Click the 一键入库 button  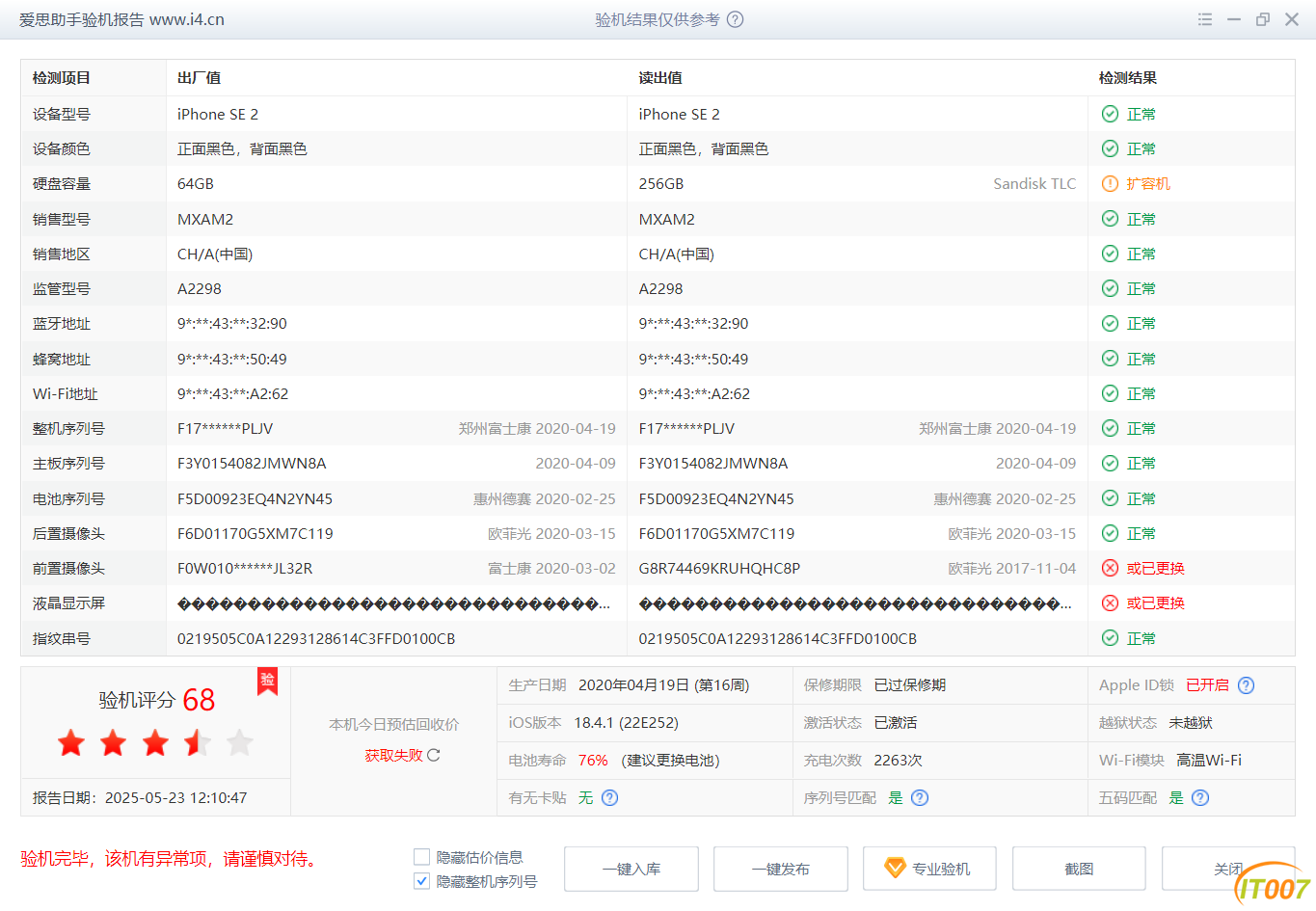tap(631, 869)
